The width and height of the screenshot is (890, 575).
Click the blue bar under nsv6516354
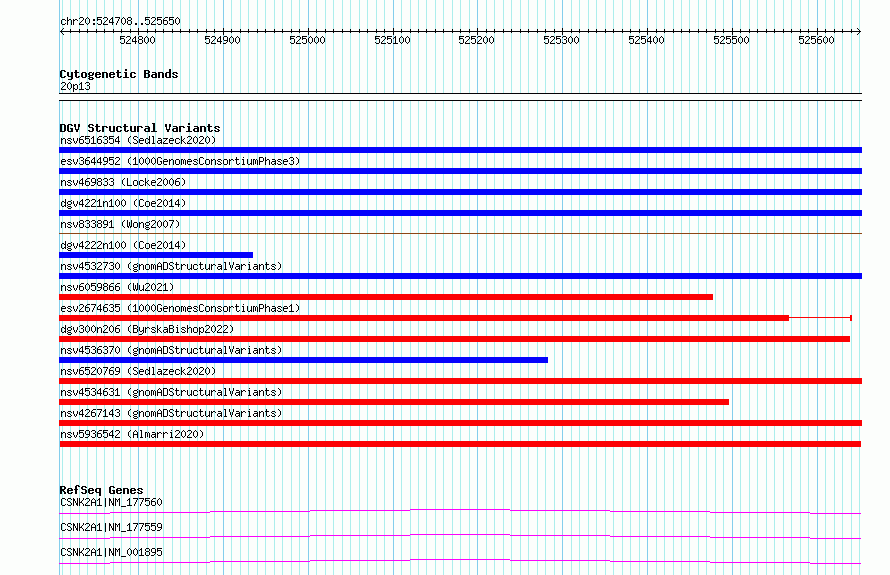(460, 150)
